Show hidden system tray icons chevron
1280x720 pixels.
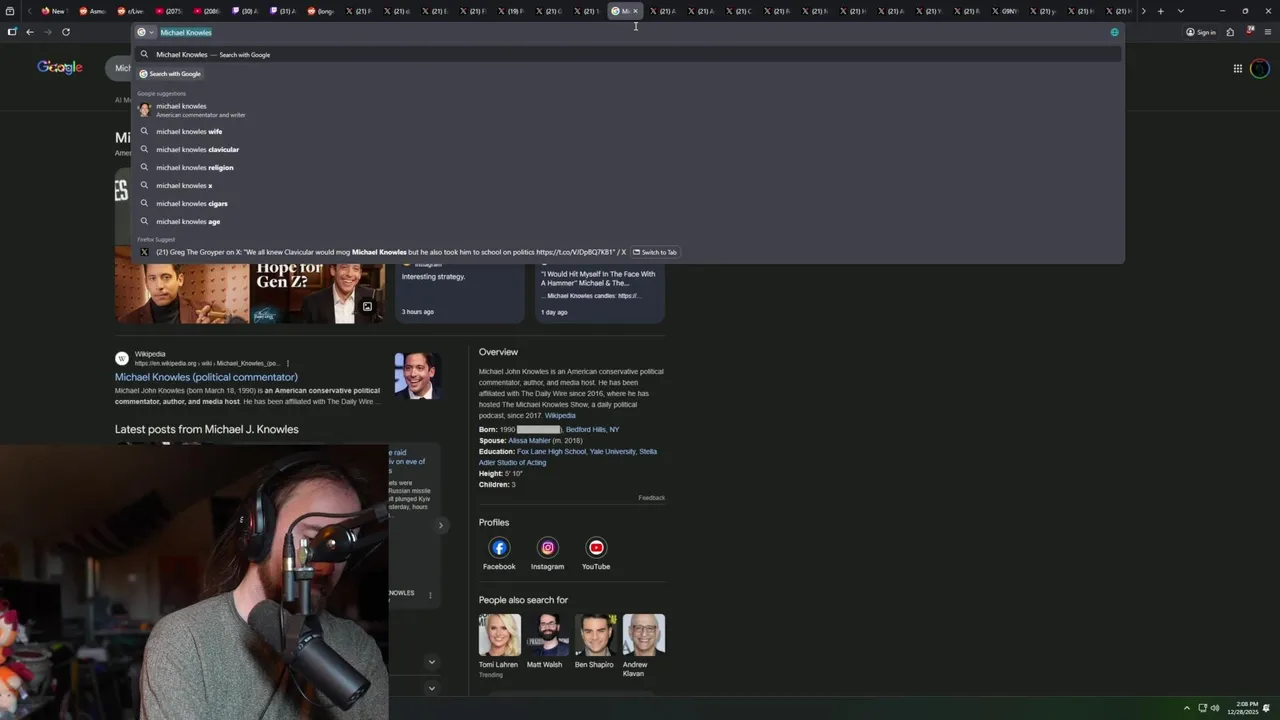(x=1187, y=708)
